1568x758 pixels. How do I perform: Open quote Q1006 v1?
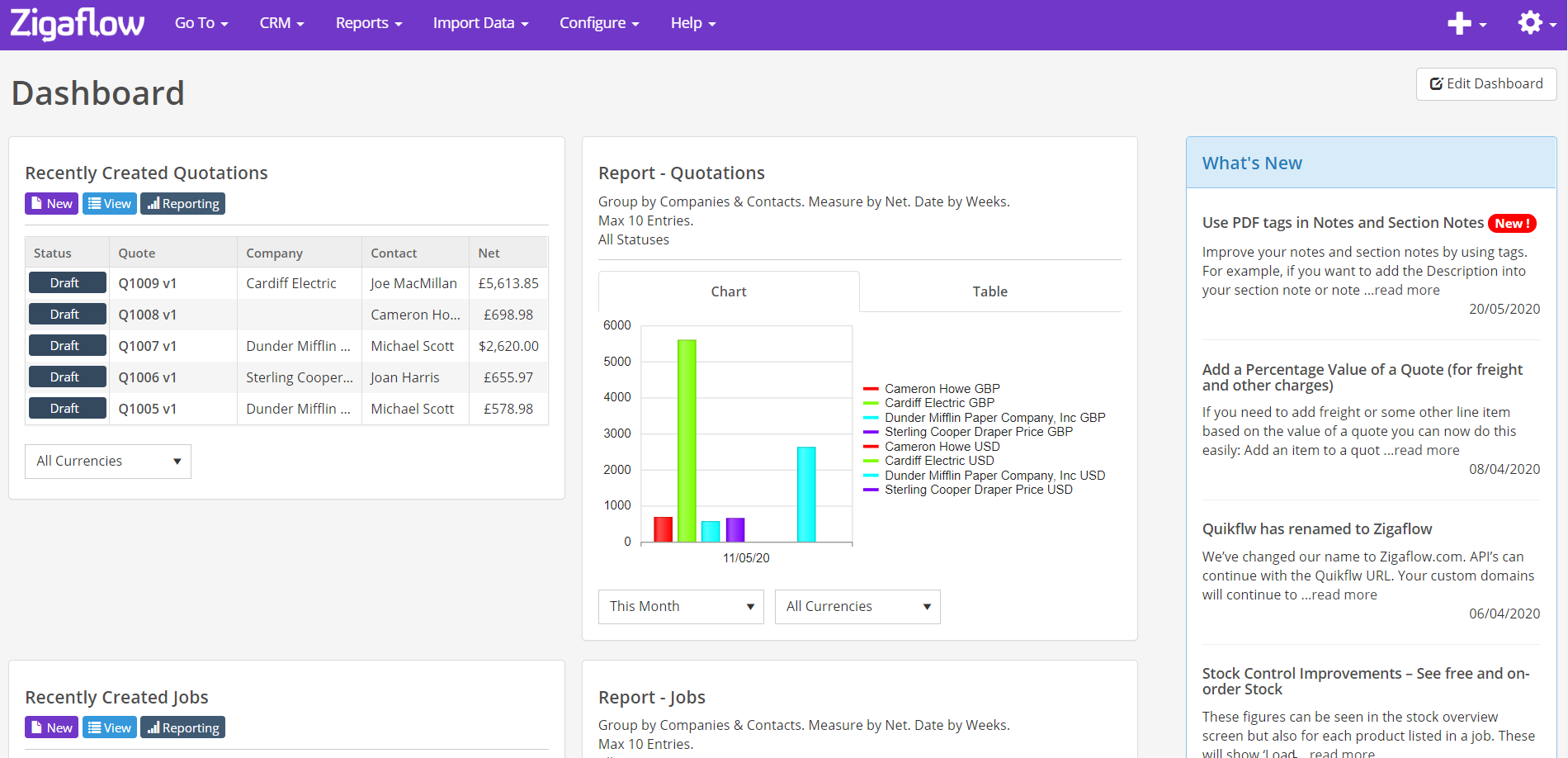(148, 377)
